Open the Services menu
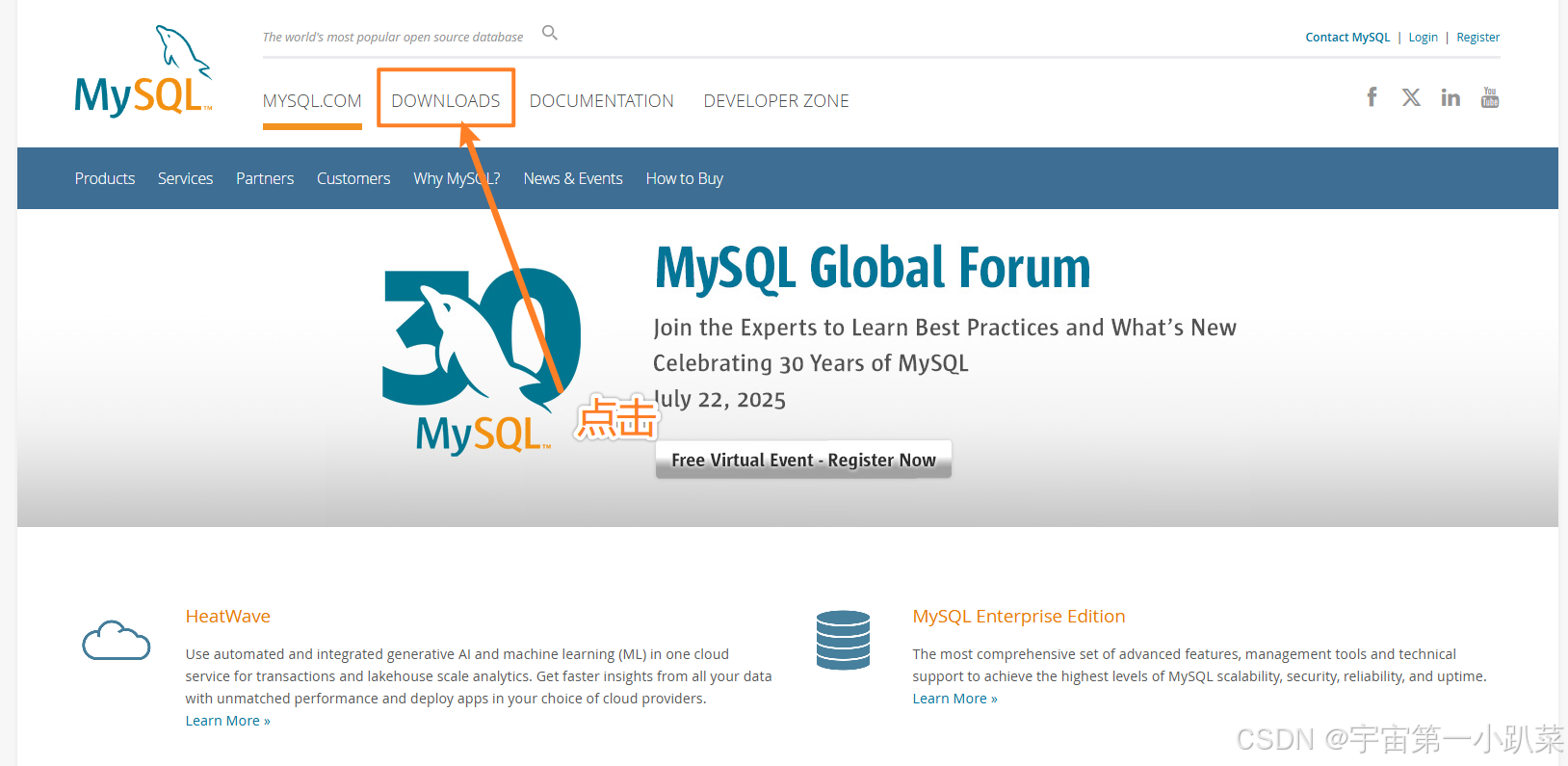The width and height of the screenshot is (1568, 766). 185,178
